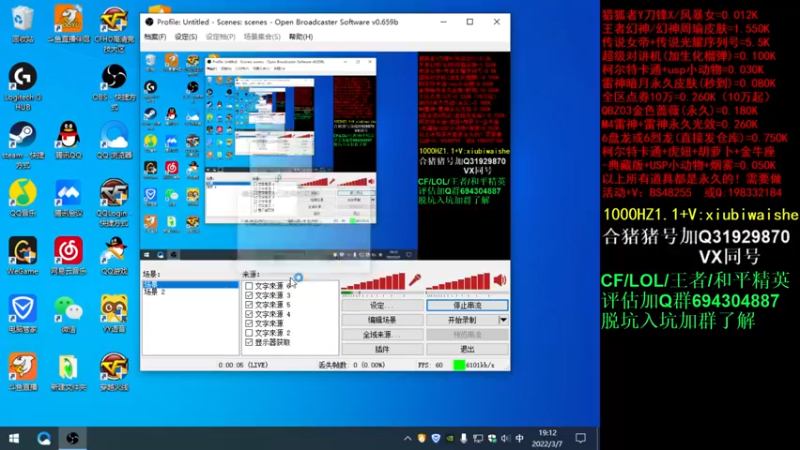Screen dimensions: 800x450
Task: Open the Steam desktop shortcut
Action: tap(22, 144)
